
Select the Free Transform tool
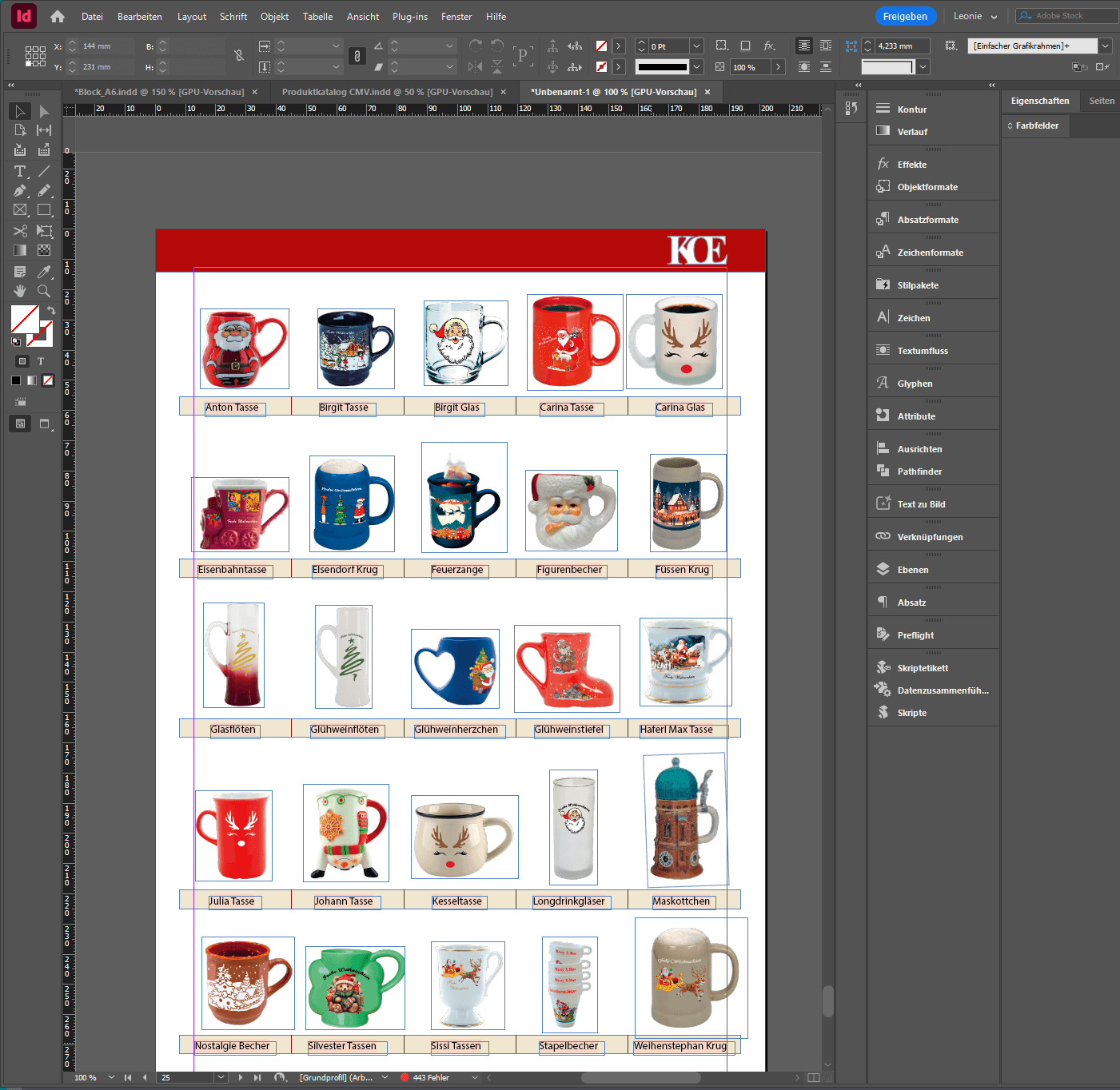44,231
